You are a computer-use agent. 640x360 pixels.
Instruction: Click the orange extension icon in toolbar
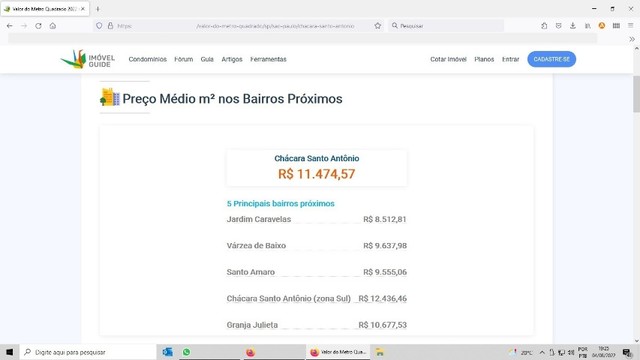coord(602,26)
